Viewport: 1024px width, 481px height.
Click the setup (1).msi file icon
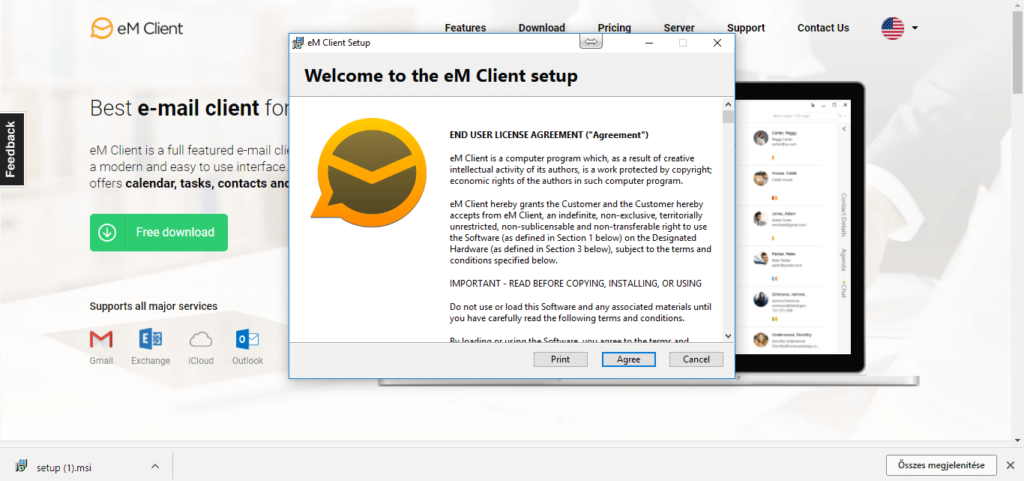(22, 466)
